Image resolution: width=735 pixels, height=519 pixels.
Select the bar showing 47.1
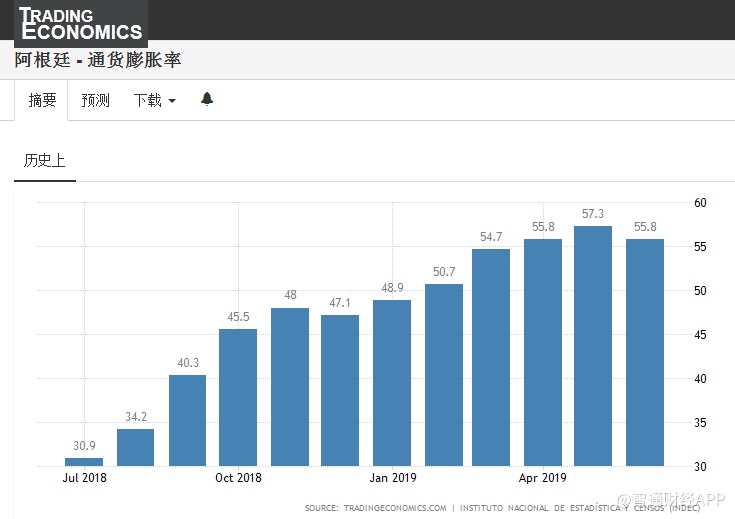pyautogui.click(x=340, y=390)
